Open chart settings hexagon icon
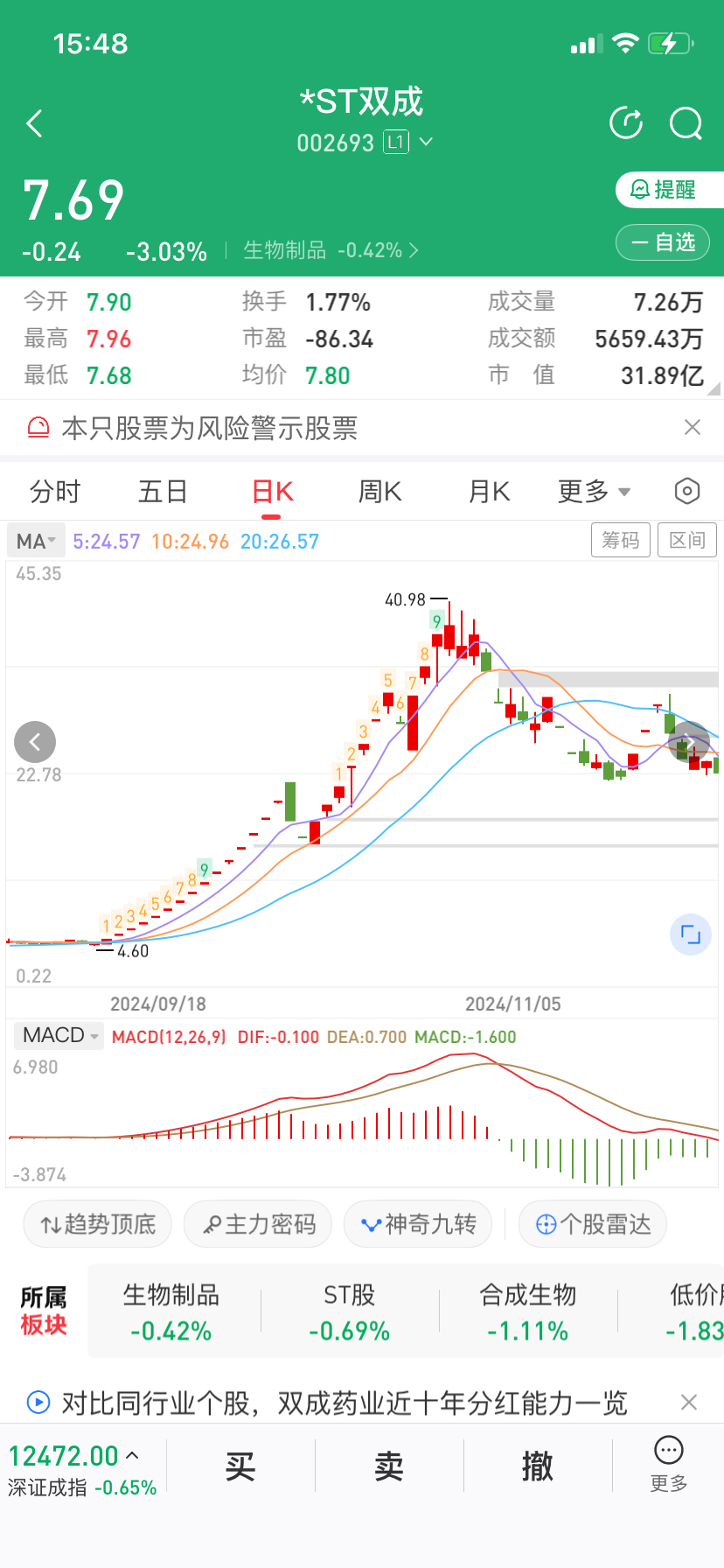724x1568 pixels. (687, 492)
